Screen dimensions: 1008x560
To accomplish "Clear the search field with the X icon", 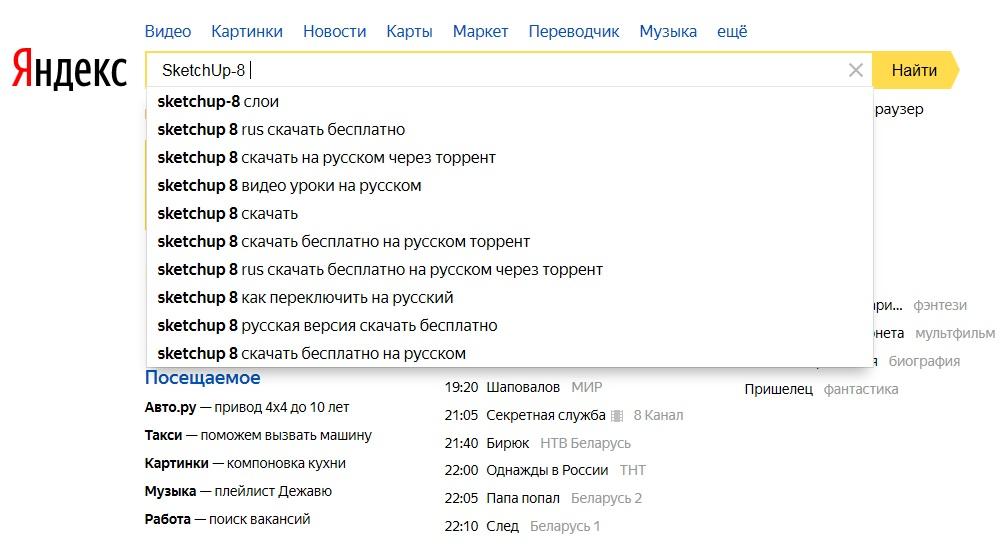I will point(855,70).
